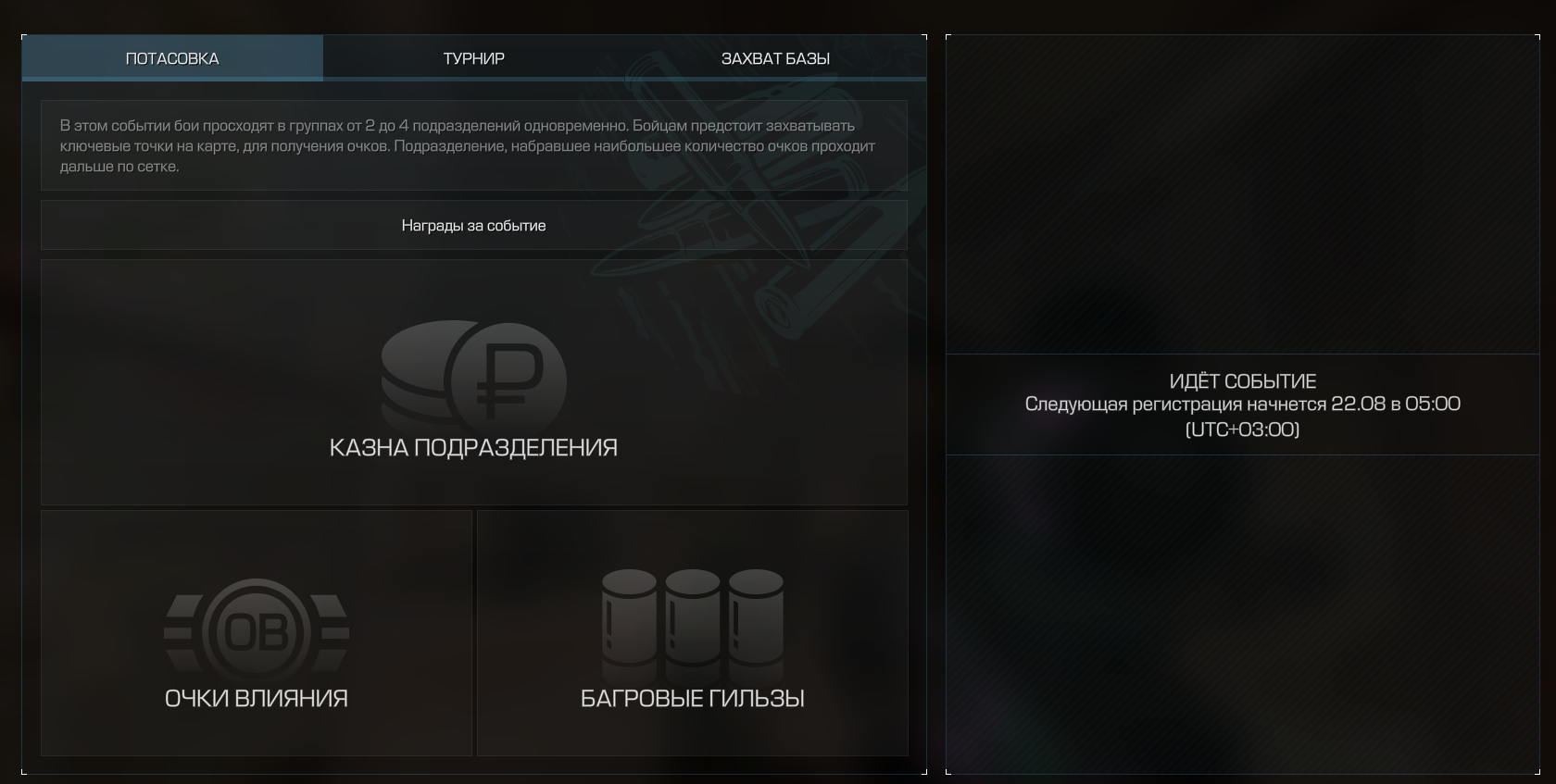Click the empty panel below event status
Image resolution: width=1556 pixels, height=784 pixels.
tap(1242, 614)
